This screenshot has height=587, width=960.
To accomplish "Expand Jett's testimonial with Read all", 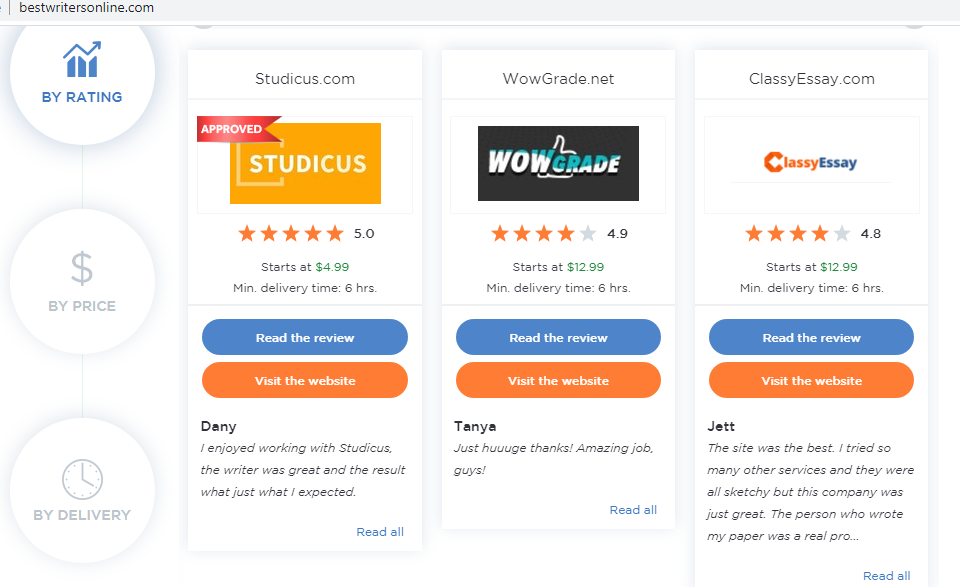I will pos(886,576).
